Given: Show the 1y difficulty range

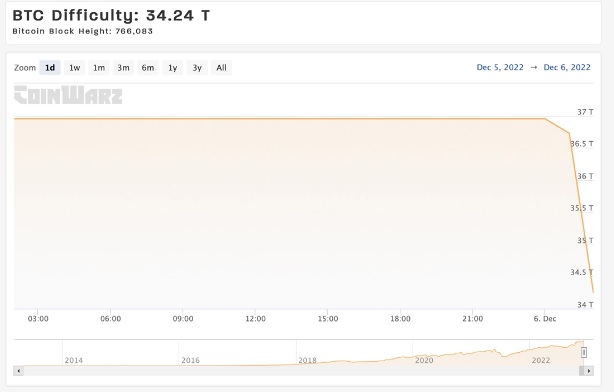Looking at the screenshot, I should click(172, 68).
